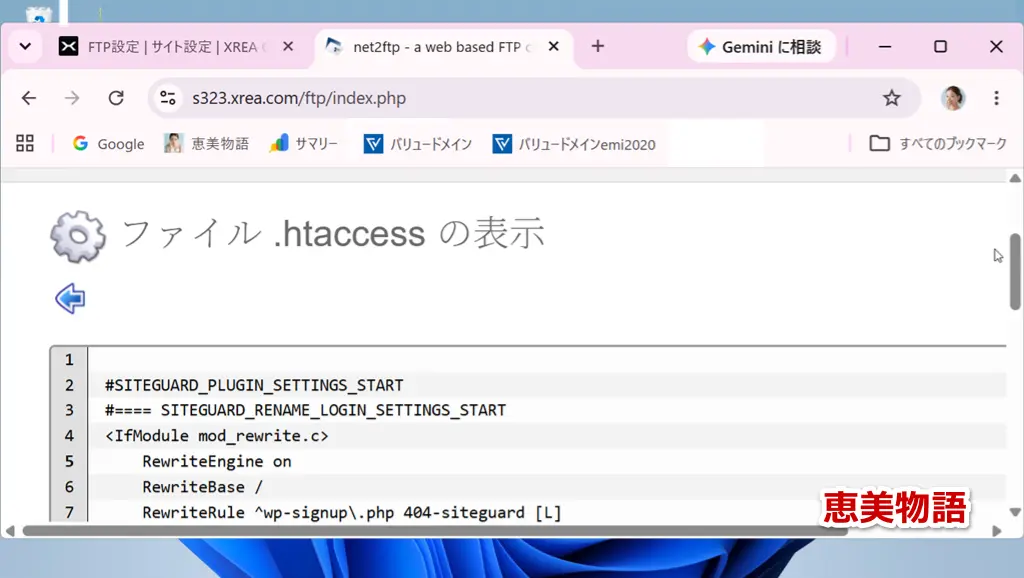Close the browser window
1024x578 pixels.
tap(996, 46)
